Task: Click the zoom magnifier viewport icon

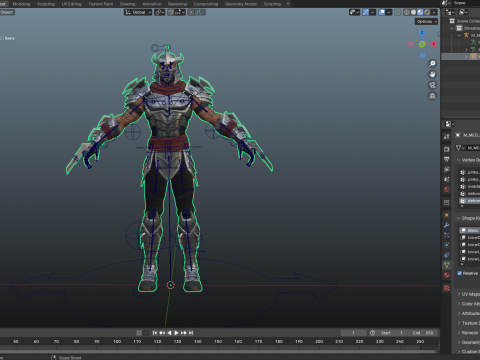Action: (432, 63)
